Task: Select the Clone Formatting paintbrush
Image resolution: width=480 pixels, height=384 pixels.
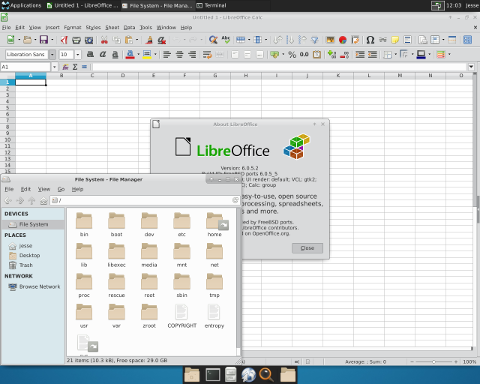Action: pyautogui.click(x=149, y=40)
